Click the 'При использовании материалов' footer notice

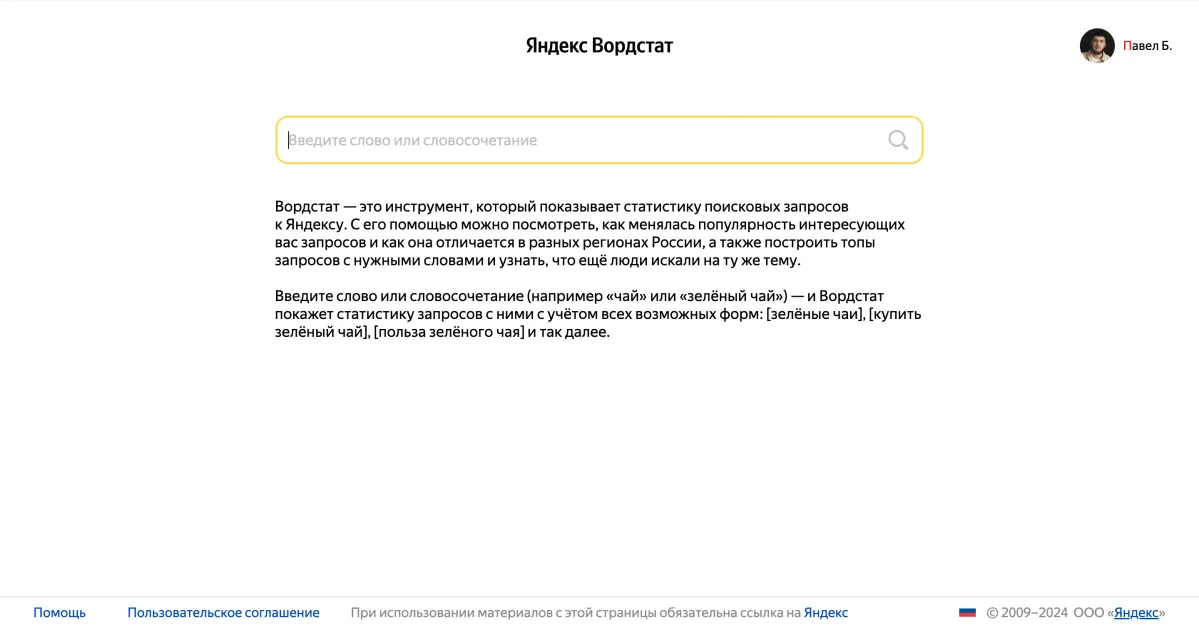(x=575, y=613)
